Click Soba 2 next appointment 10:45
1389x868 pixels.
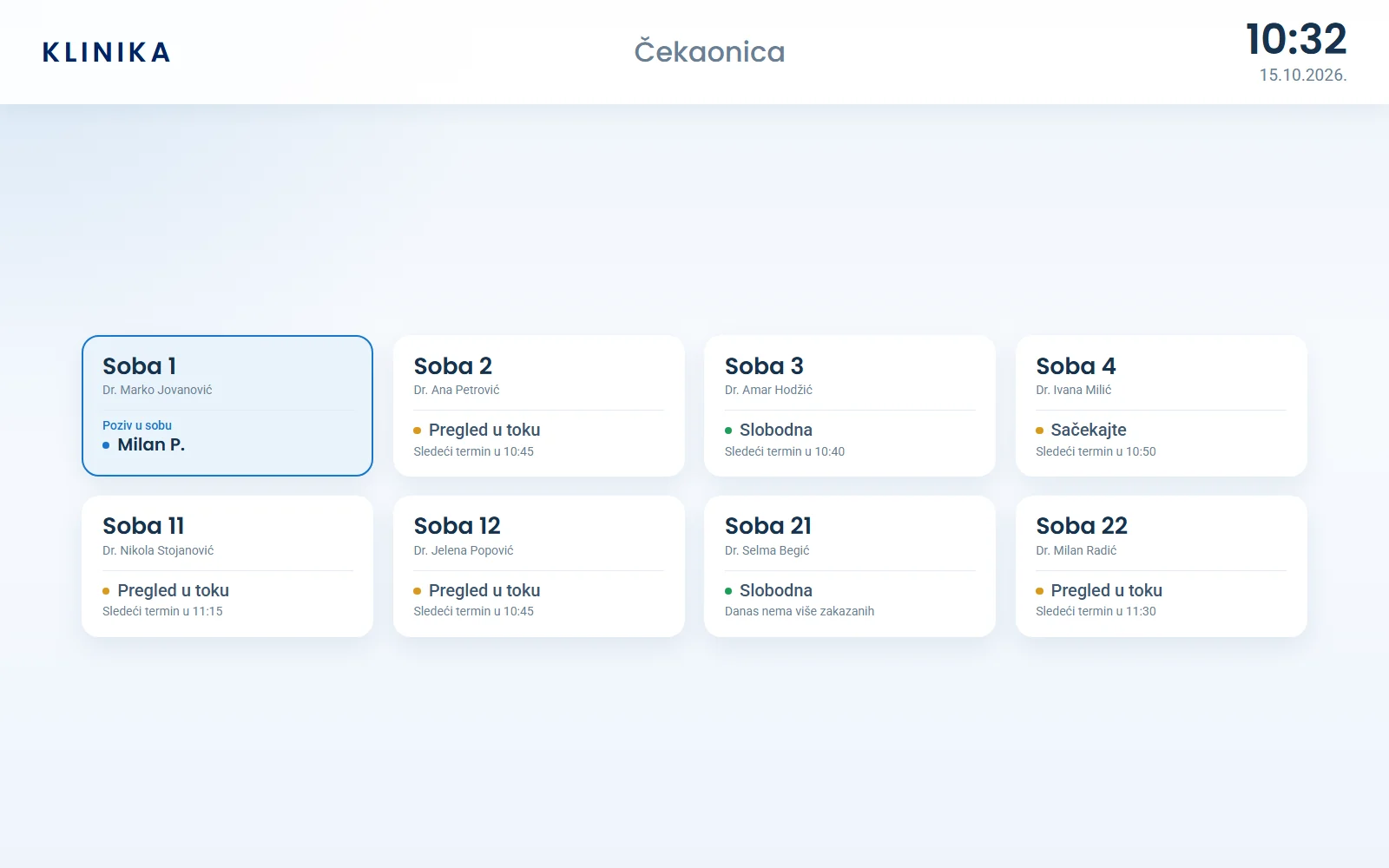pyautogui.click(x=474, y=451)
